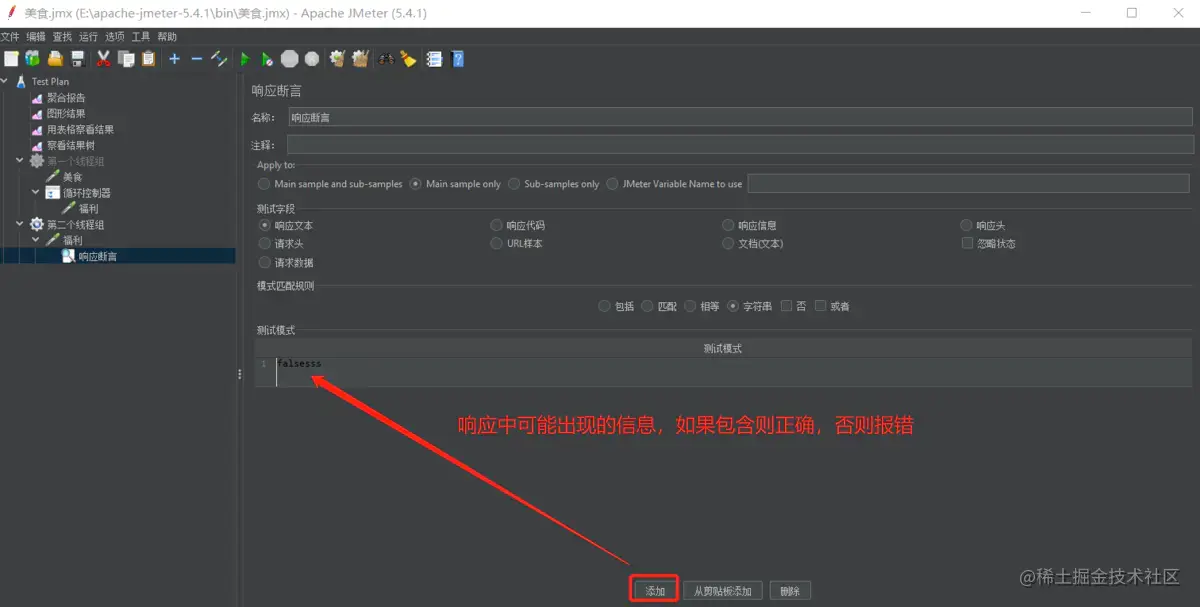Image resolution: width=1200 pixels, height=607 pixels.
Task: Click the 从剪贴板添加 button
Action: coord(723,591)
